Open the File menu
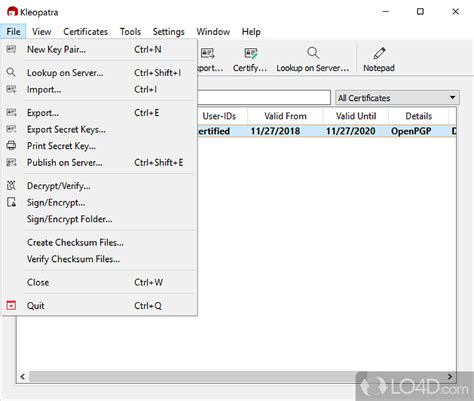 (13, 32)
